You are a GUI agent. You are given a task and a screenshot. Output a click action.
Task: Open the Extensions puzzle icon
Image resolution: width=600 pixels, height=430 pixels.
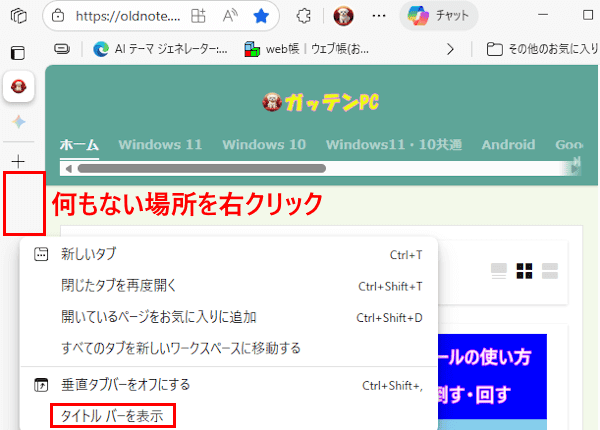(303, 16)
